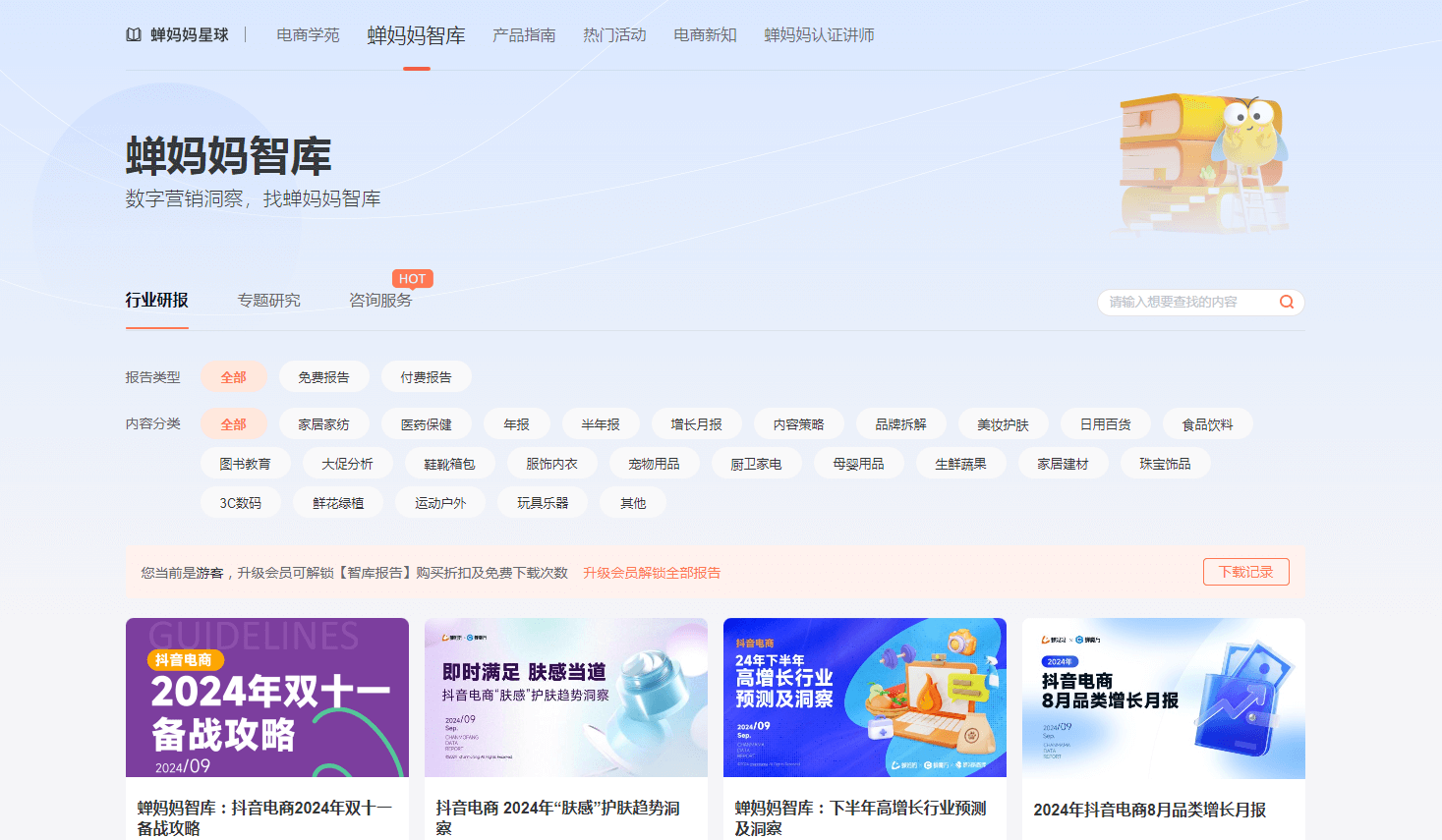Select 生鲜蔬果 category tag
The width and height of the screenshot is (1442, 840).
coord(961,464)
